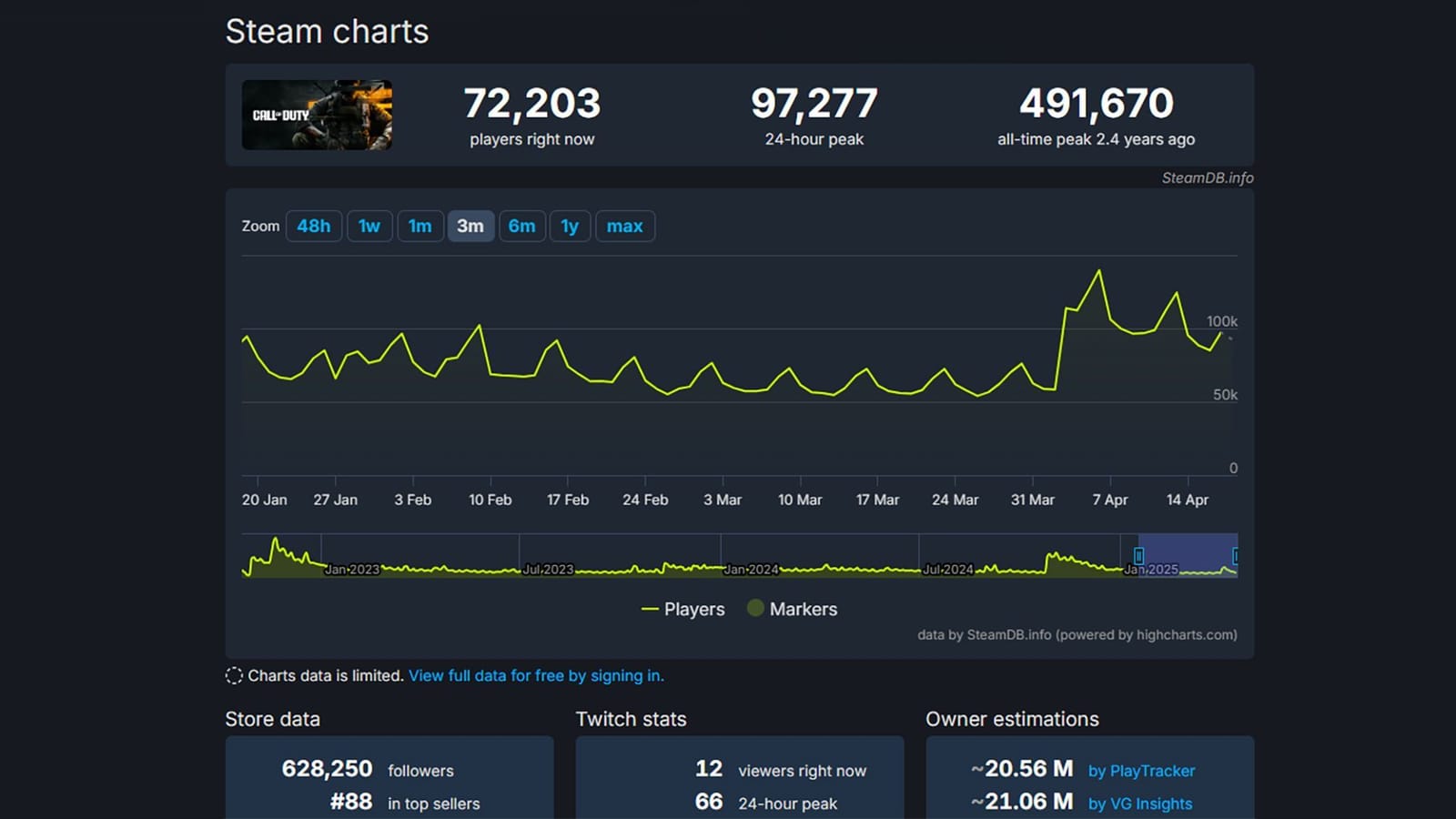
Task: Open 'View full data for free by signing in' link
Action: click(536, 675)
